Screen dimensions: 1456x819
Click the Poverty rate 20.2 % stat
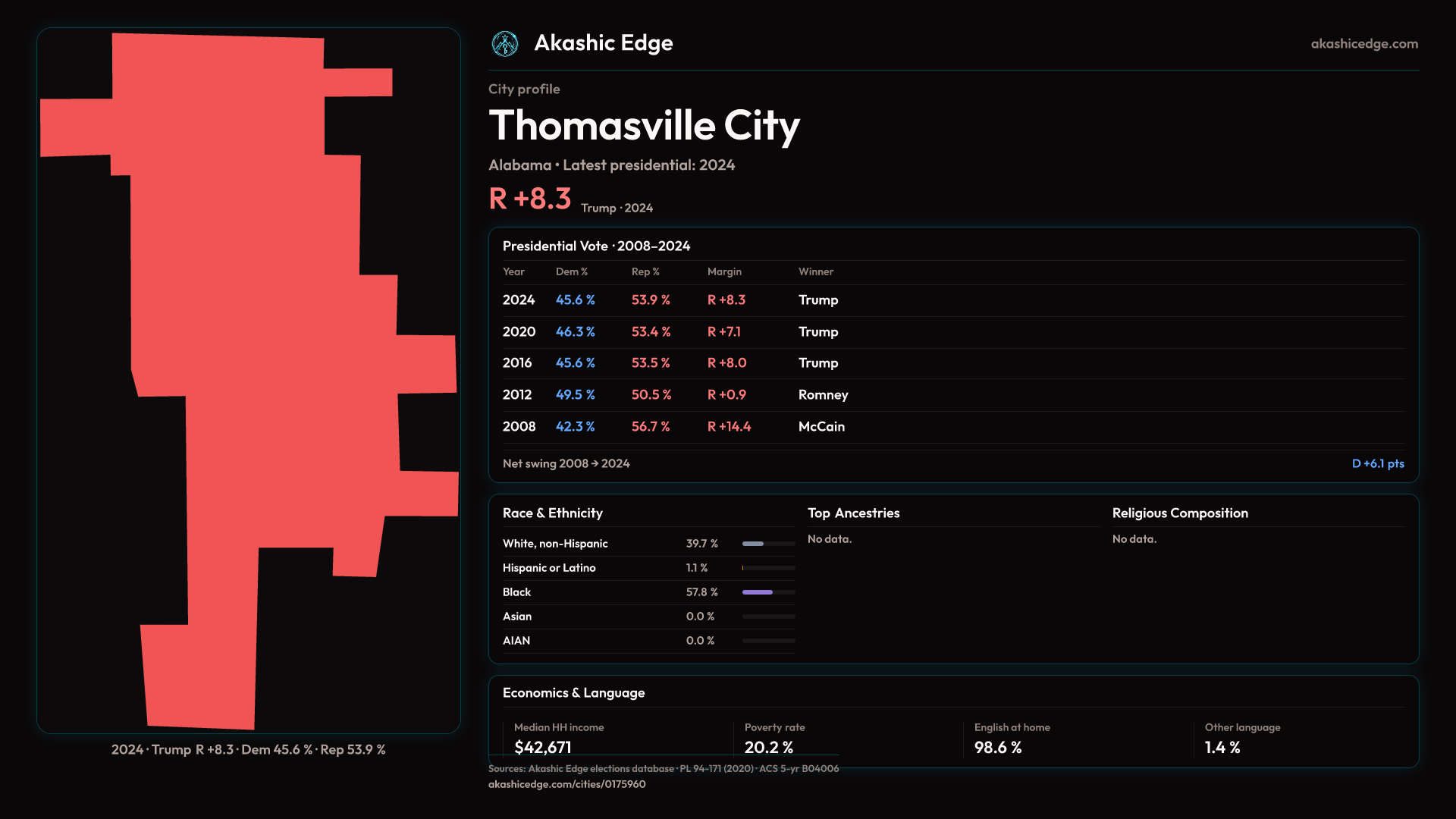[x=768, y=747]
